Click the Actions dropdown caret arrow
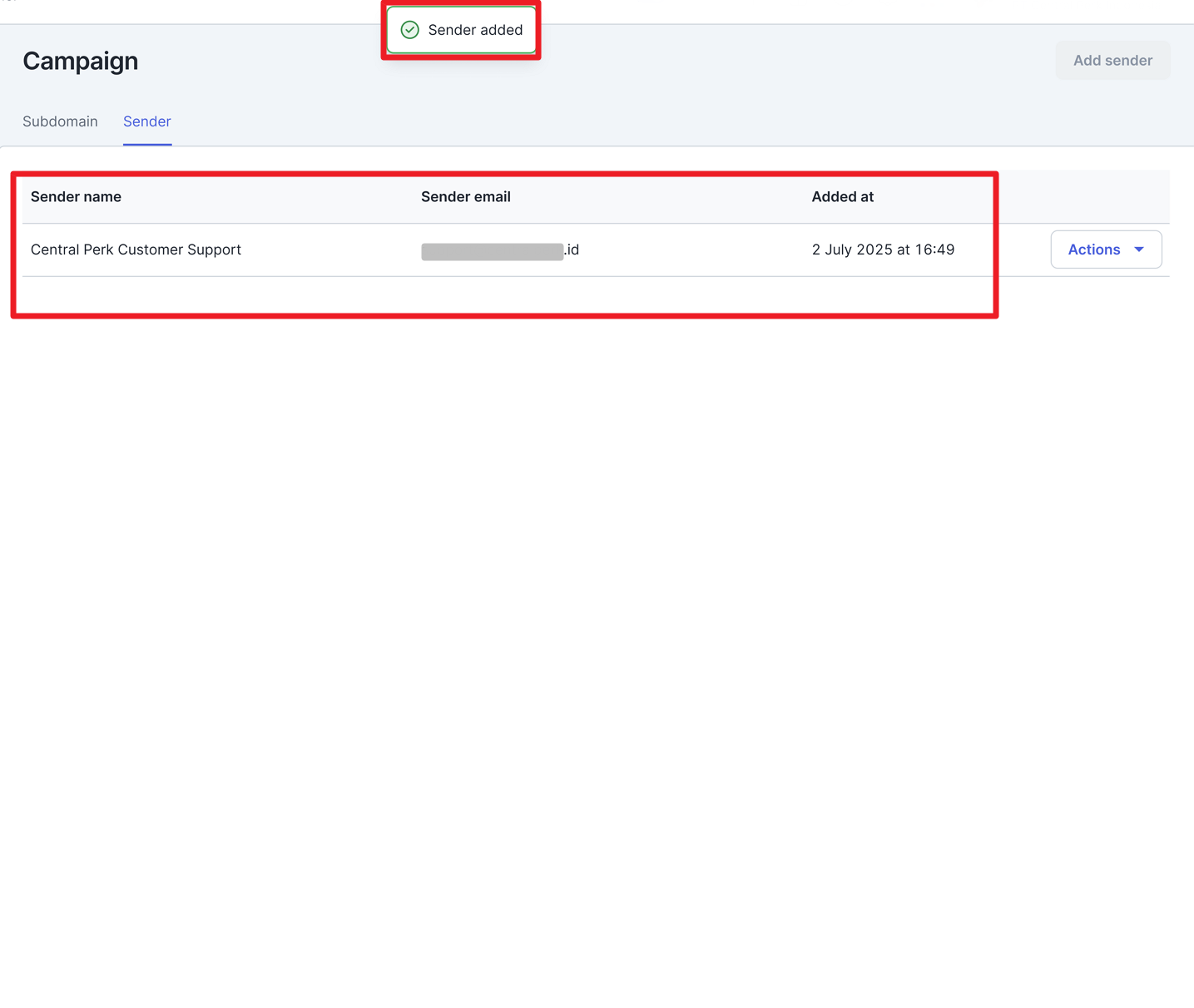This screenshot has height=1008, width=1194. tap(1139, 250)
